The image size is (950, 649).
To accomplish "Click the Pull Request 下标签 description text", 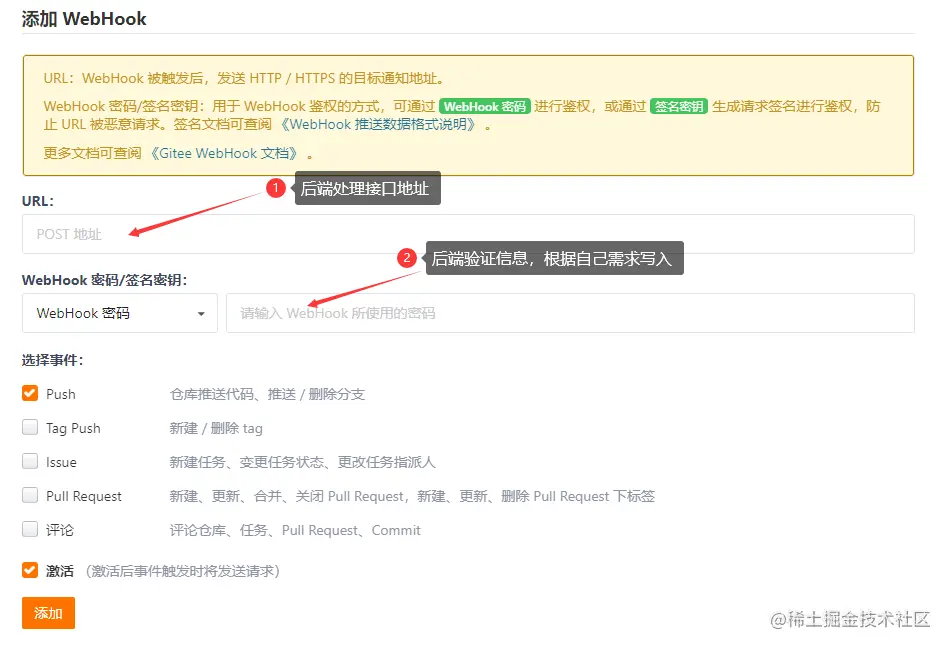I will coord(412,496).
